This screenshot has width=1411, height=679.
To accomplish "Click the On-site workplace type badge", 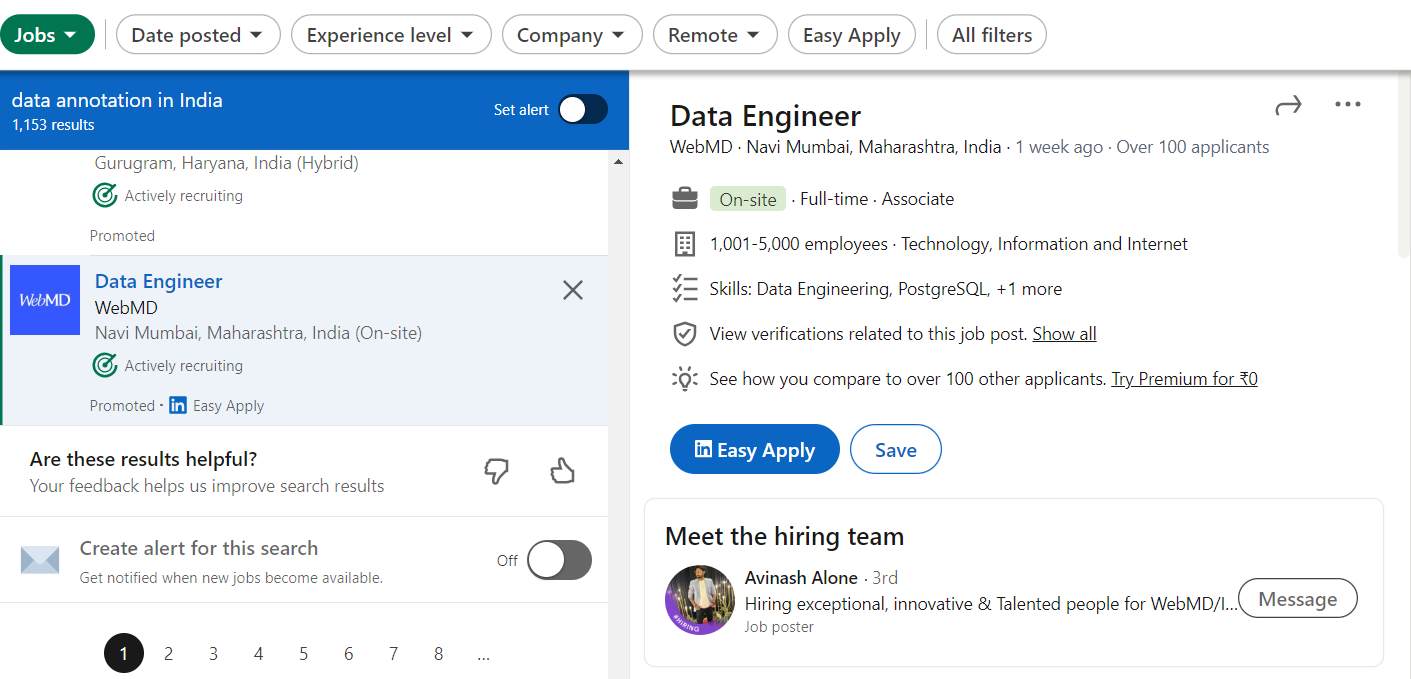I will 748,199.
